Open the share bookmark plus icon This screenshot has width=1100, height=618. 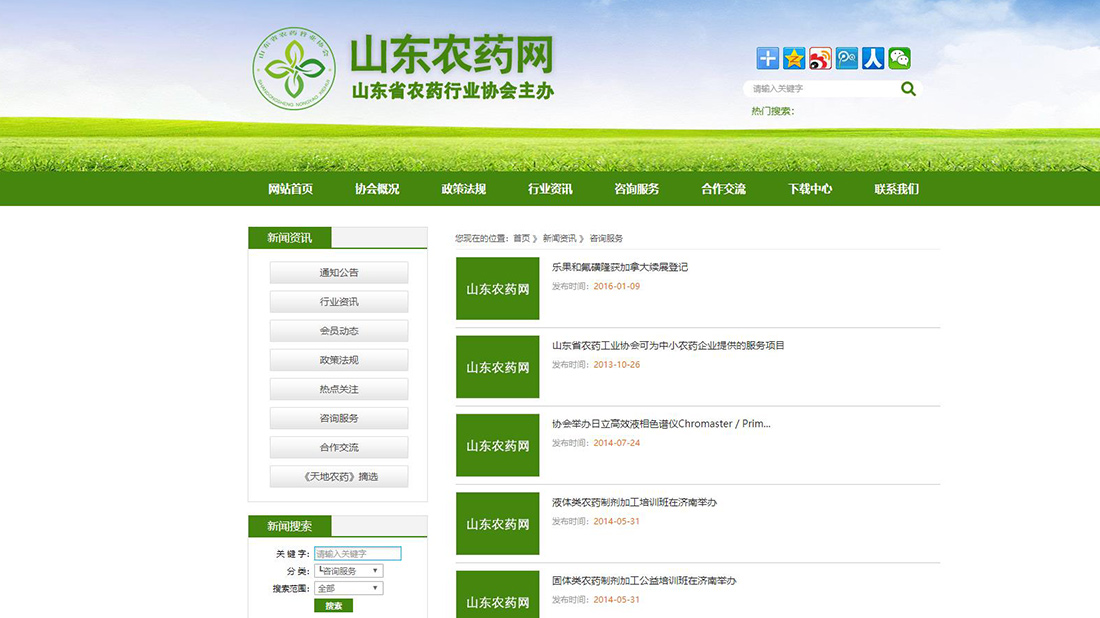click(x=766, y=58)
